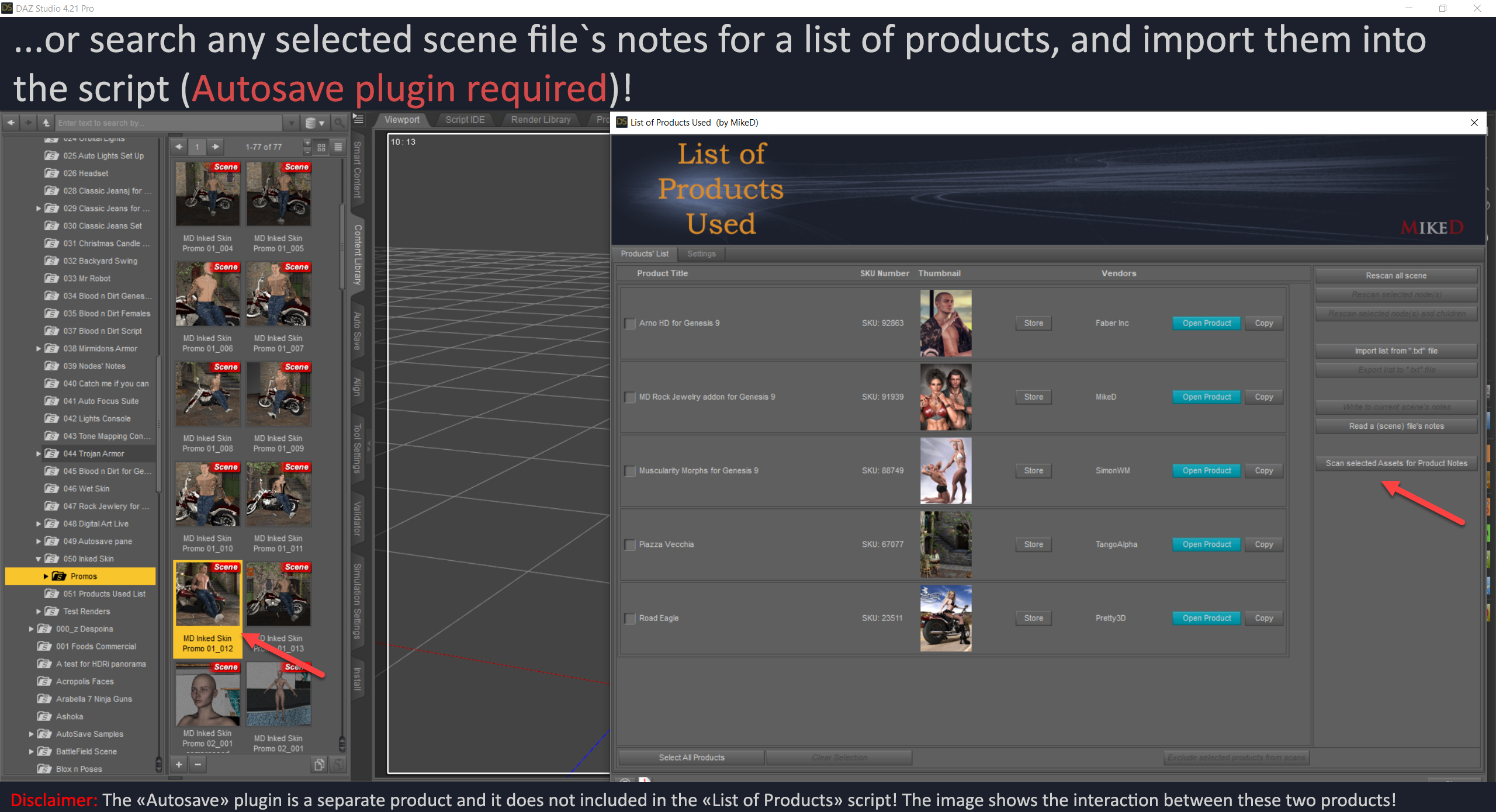Expand 038 Mirmidons Armor folder
Image resolution: width=1496 pixels, height=812 pixels.
pos(39,348)
